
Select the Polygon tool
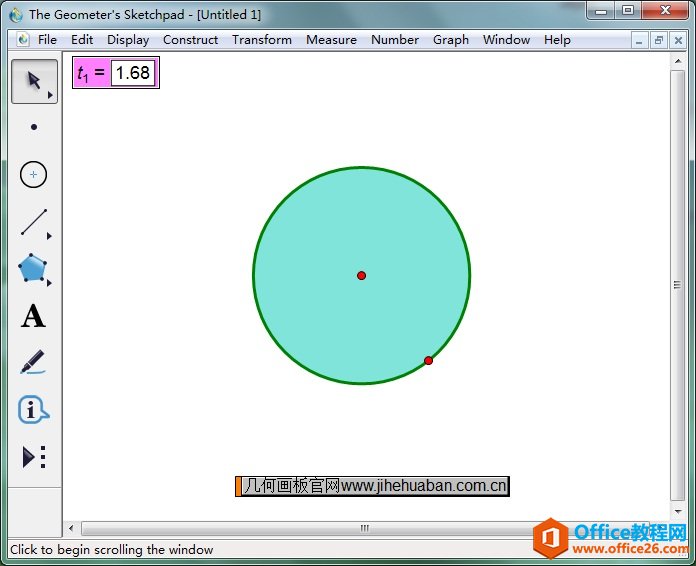[33, 268]
